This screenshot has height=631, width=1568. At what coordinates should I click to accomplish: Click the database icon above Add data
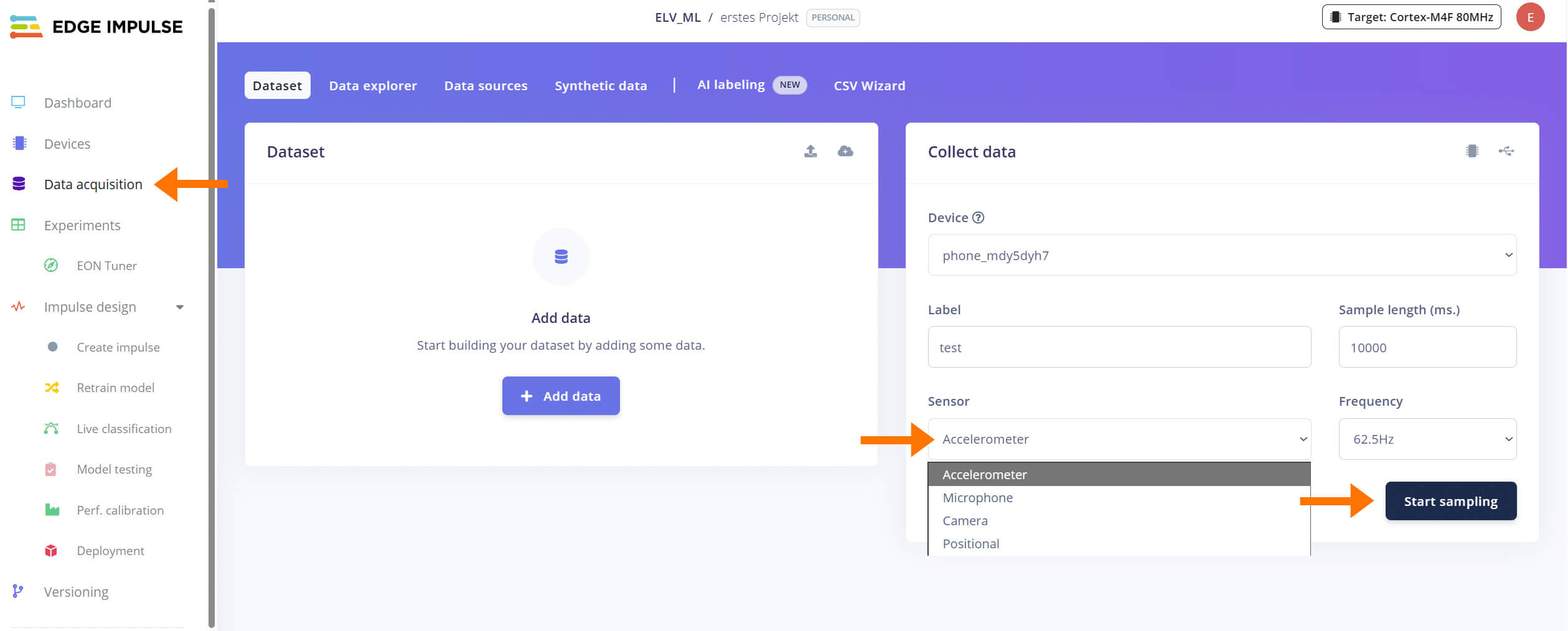(x=561, y=256)
